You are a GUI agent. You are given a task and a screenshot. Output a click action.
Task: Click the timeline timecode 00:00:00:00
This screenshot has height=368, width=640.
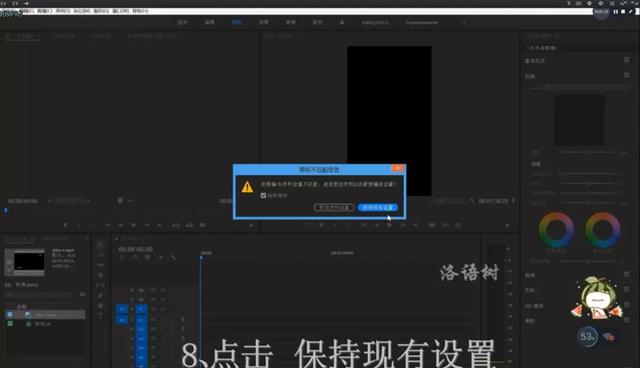(136, 249)
